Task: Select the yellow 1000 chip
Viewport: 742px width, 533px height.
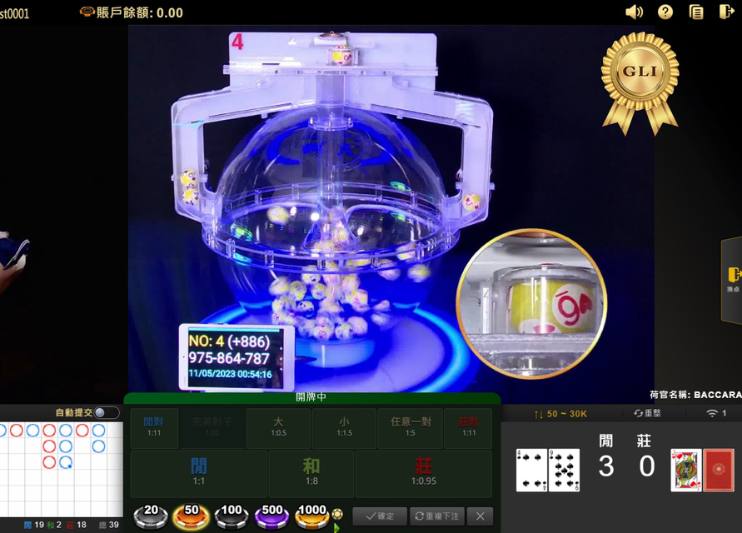Action: (312, 514)
